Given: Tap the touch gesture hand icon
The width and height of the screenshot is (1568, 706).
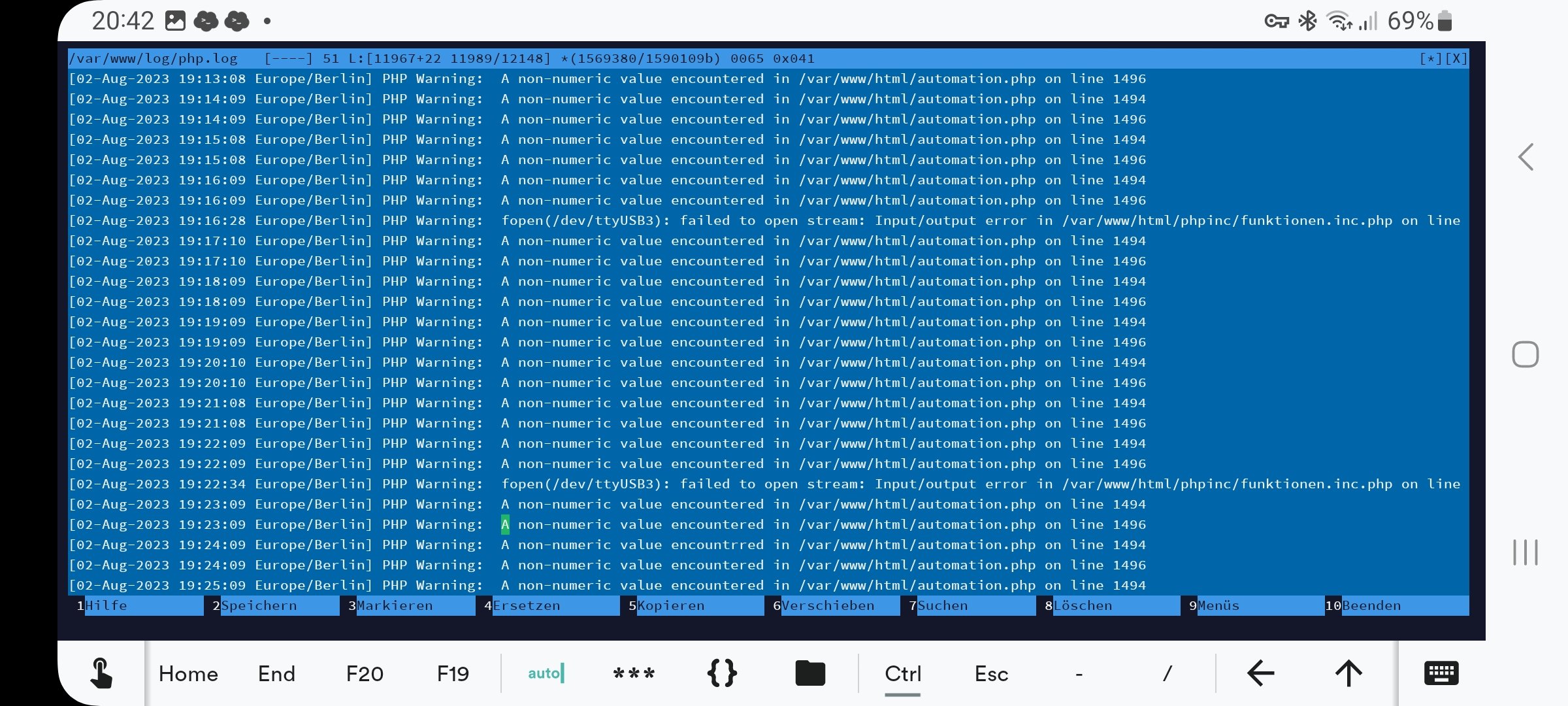Looking at the screenshot, I should [x=101, y=673].
